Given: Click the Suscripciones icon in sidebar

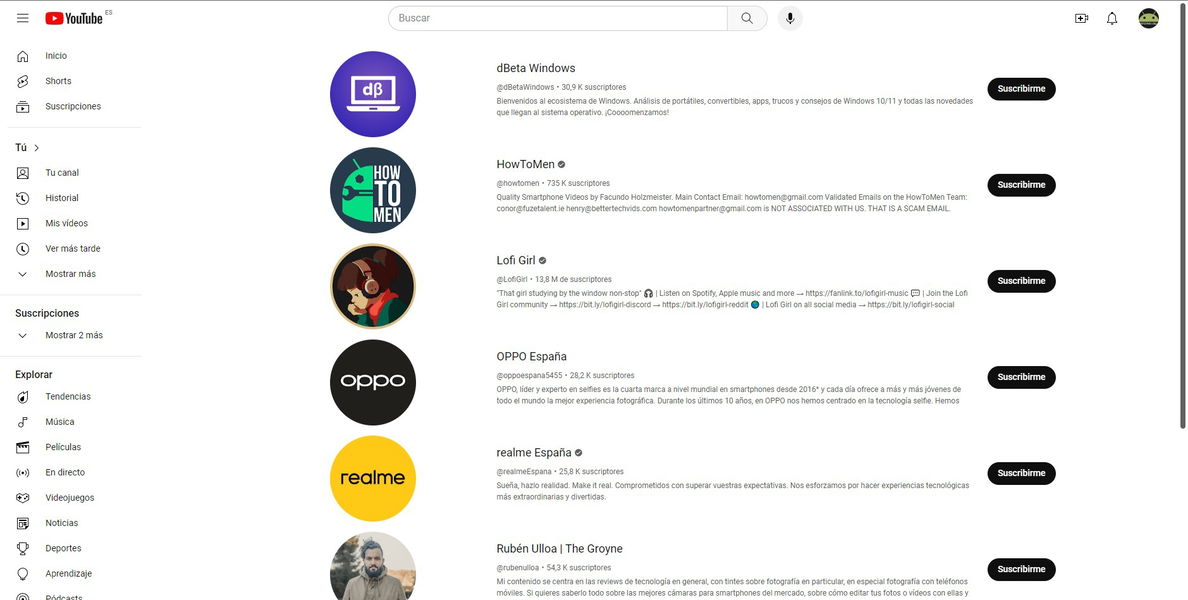Looking at the screenshot, I should point(23,107).
